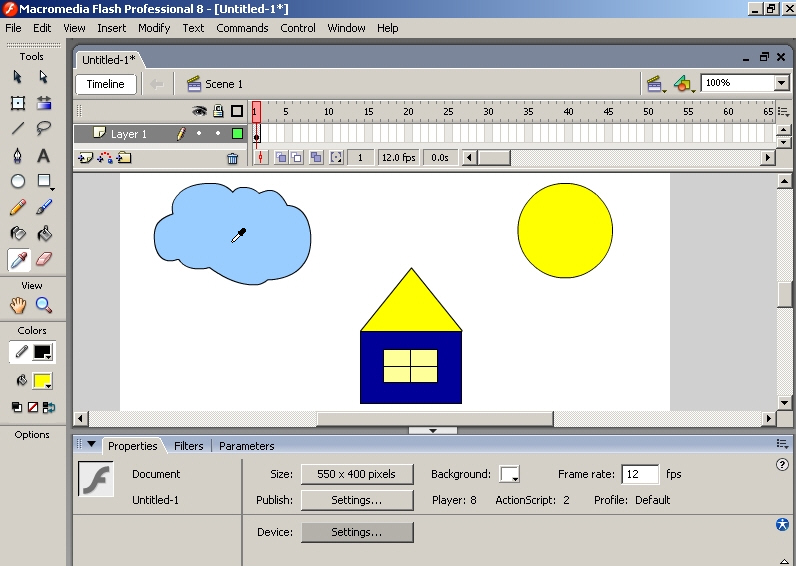Viewport: 796px width, 566px height.
Task: Click the No Color icon
Action: (x=33, y=407)
